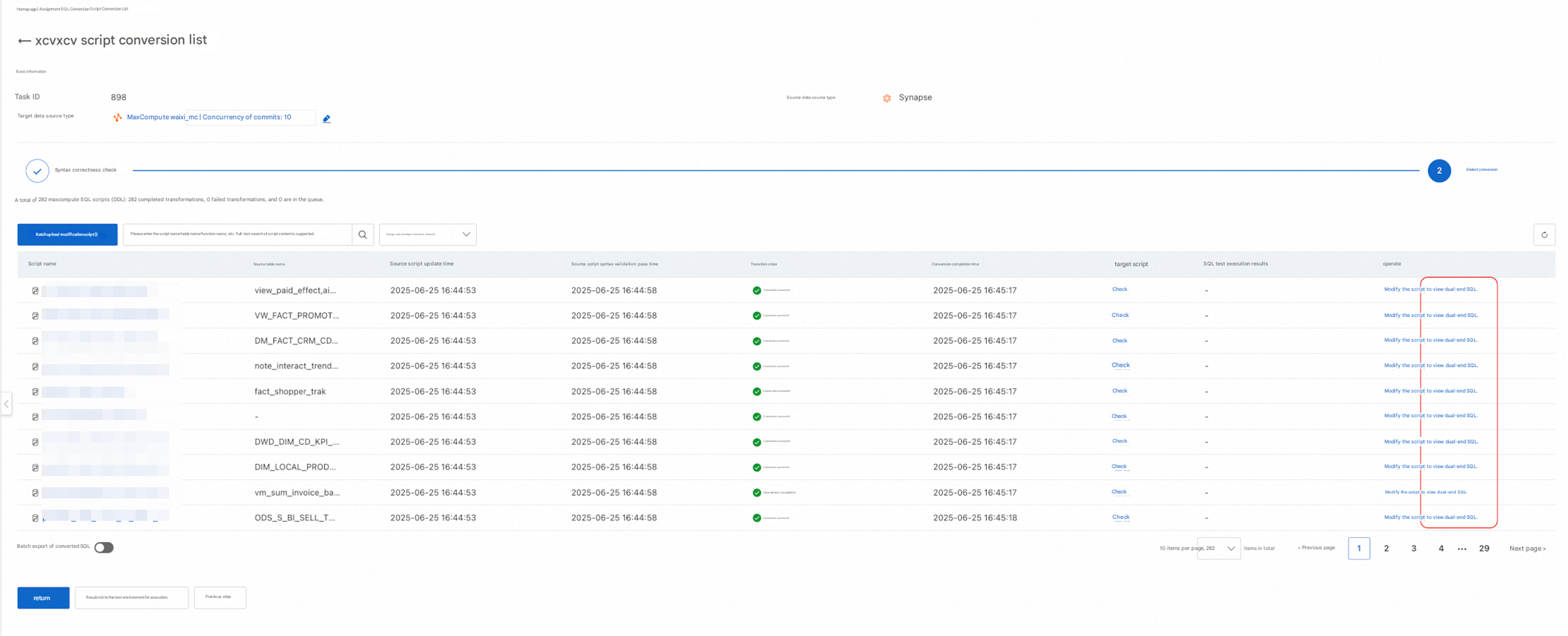
Task: Click the completed Syntax correctness check step icon
Action: point(37,171)
